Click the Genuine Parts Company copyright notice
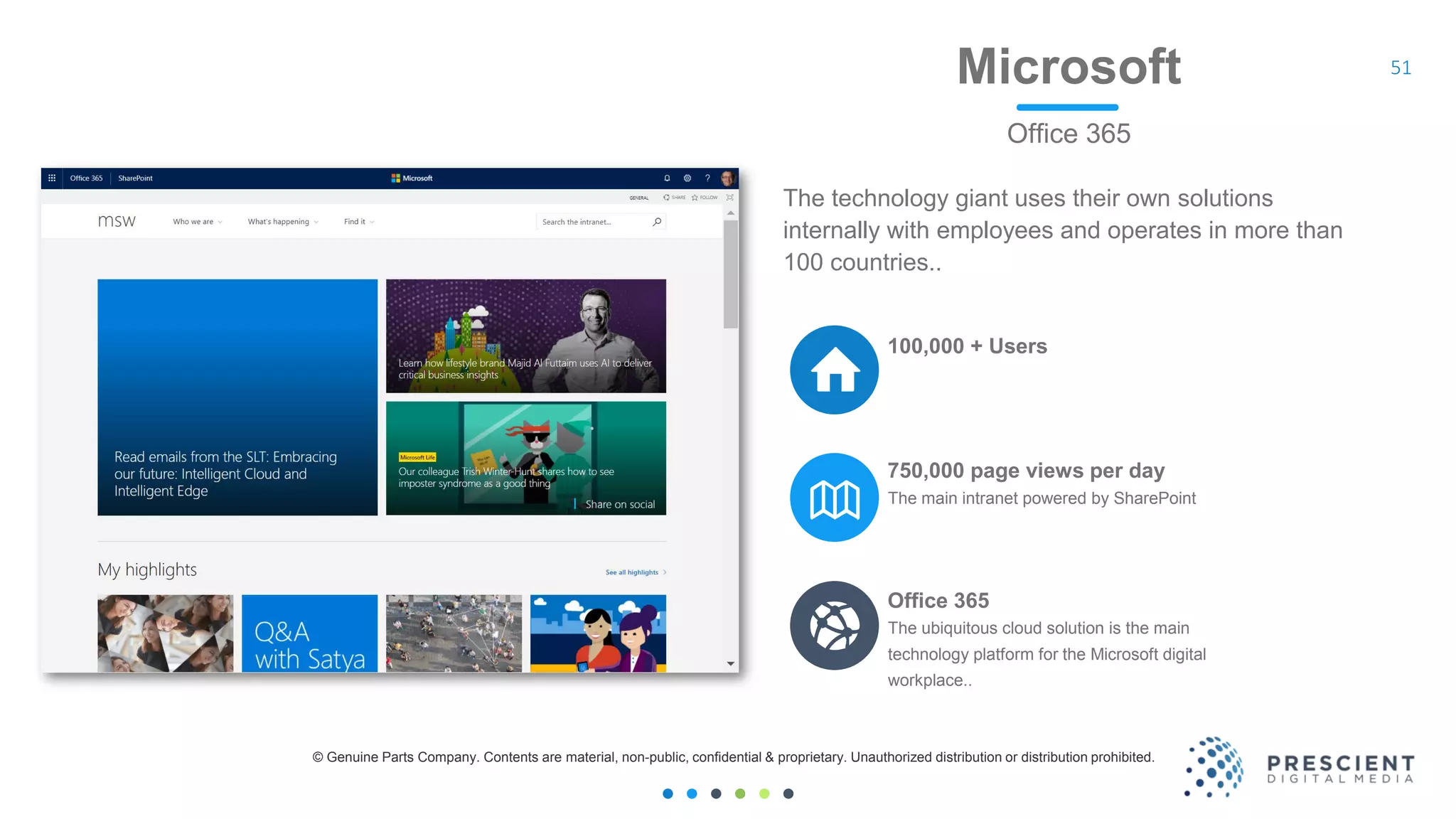 click(x=733, y=757)
